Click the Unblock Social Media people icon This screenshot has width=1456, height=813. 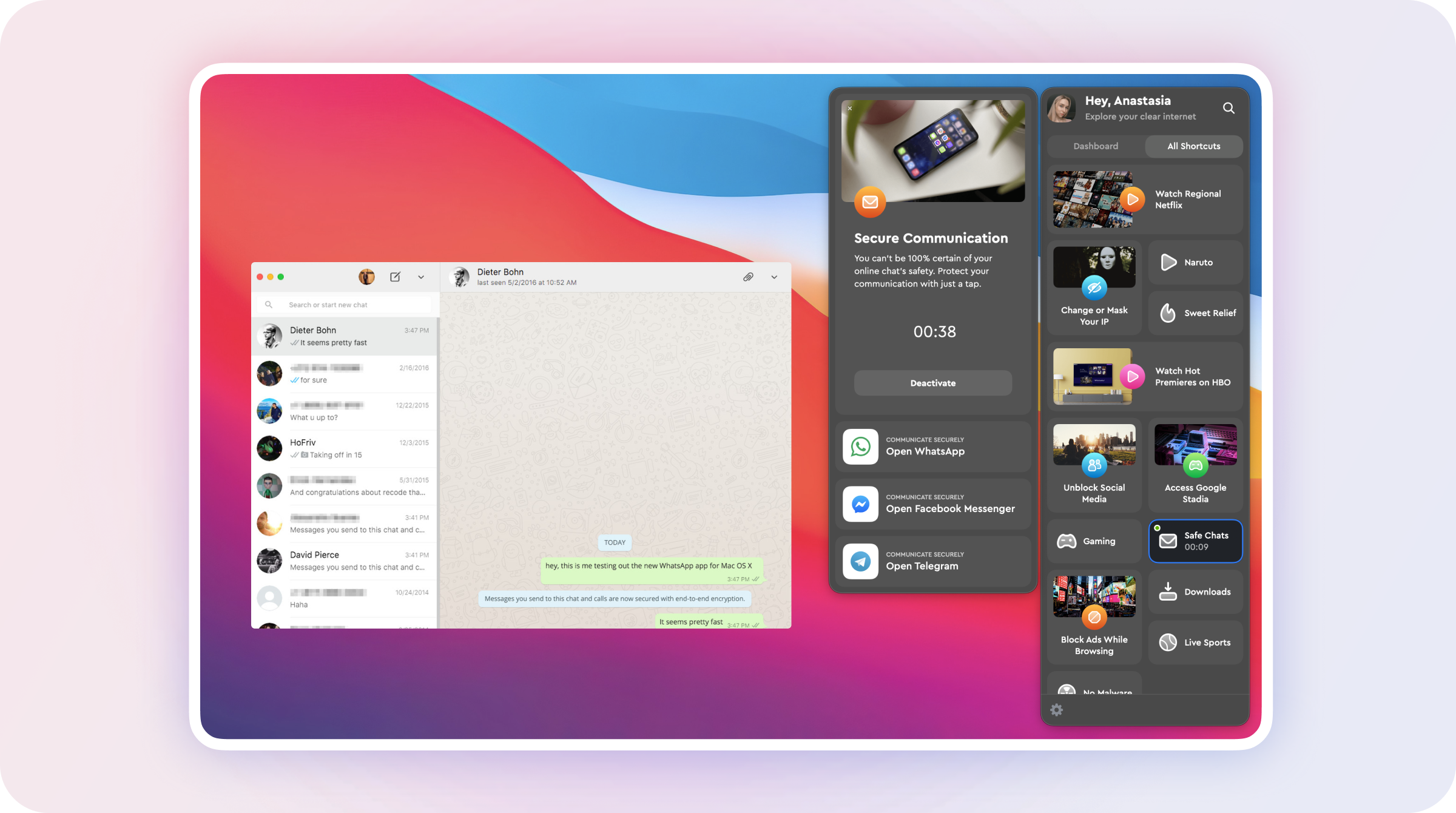[x=1094, y=465]
